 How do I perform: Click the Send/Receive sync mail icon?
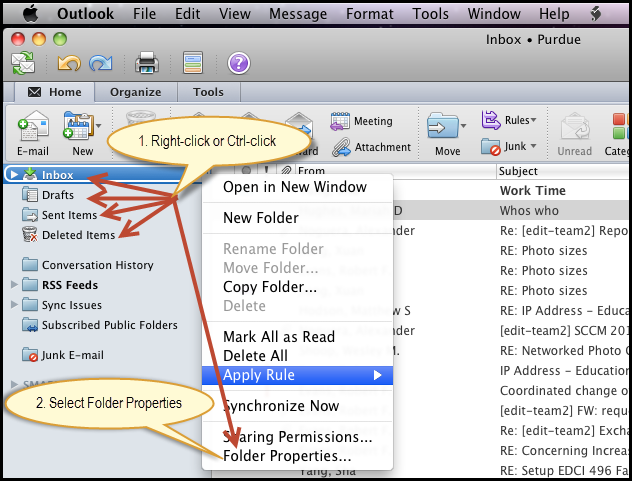tap(23, 63)
